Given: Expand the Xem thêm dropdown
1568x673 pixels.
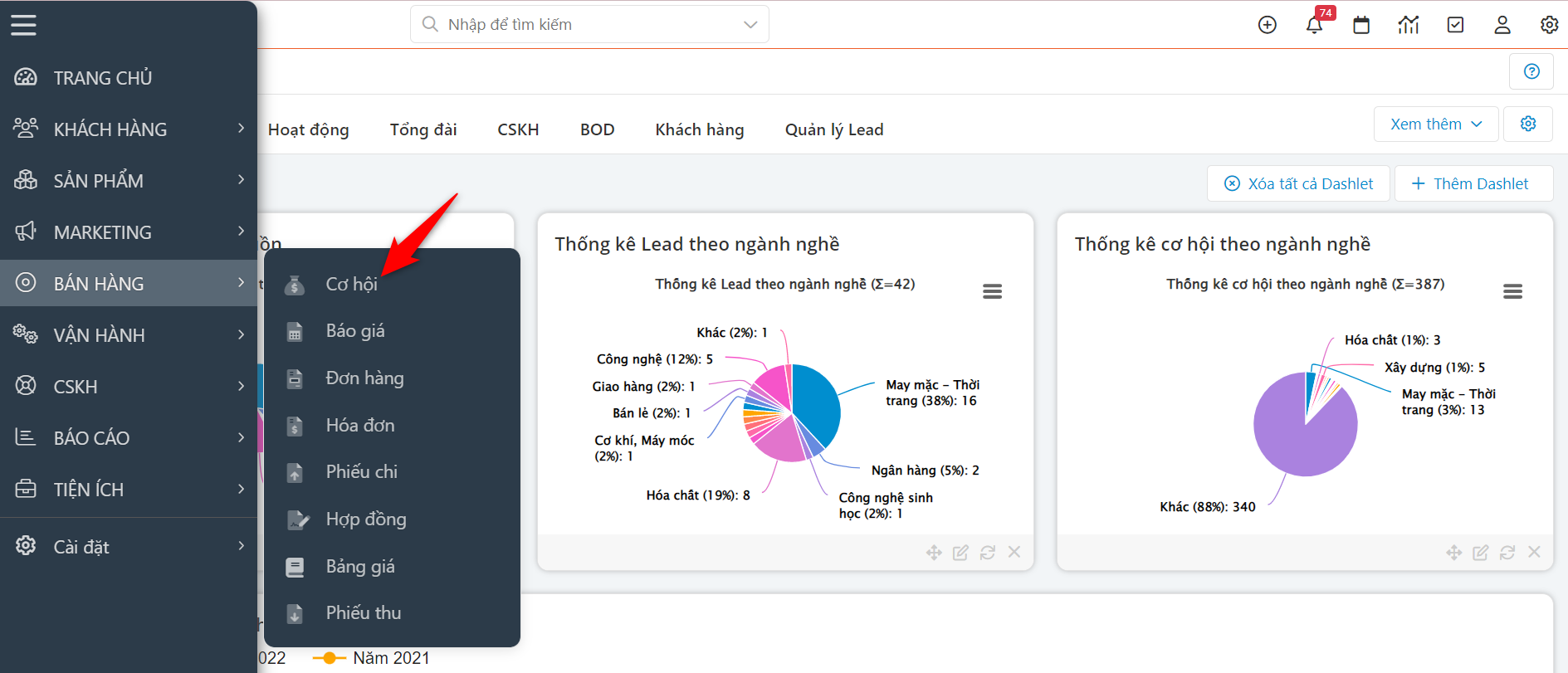Looking at the screenshot, I should [1435, 124].
